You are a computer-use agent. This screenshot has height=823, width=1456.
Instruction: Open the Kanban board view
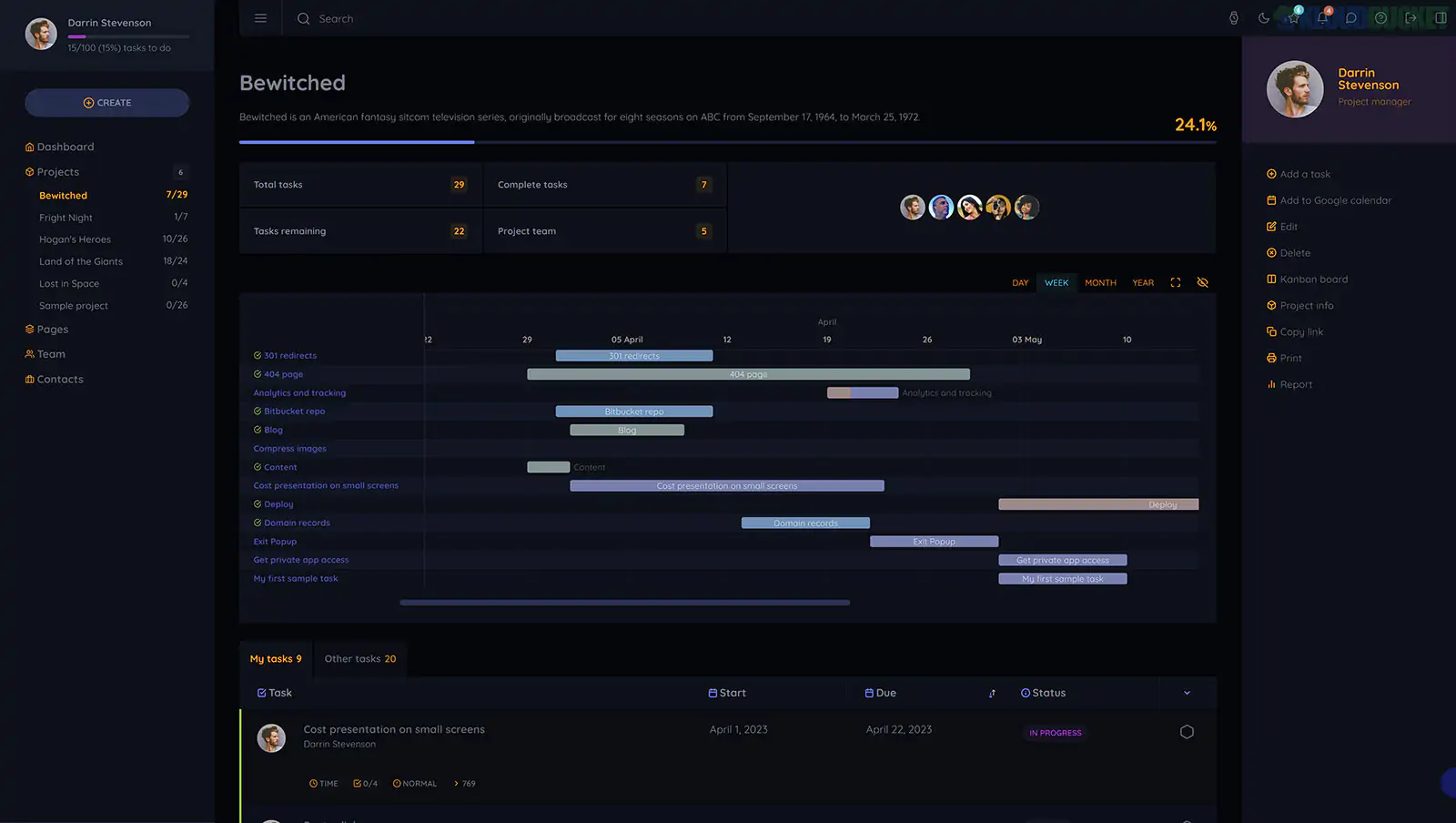[1313, 279]
